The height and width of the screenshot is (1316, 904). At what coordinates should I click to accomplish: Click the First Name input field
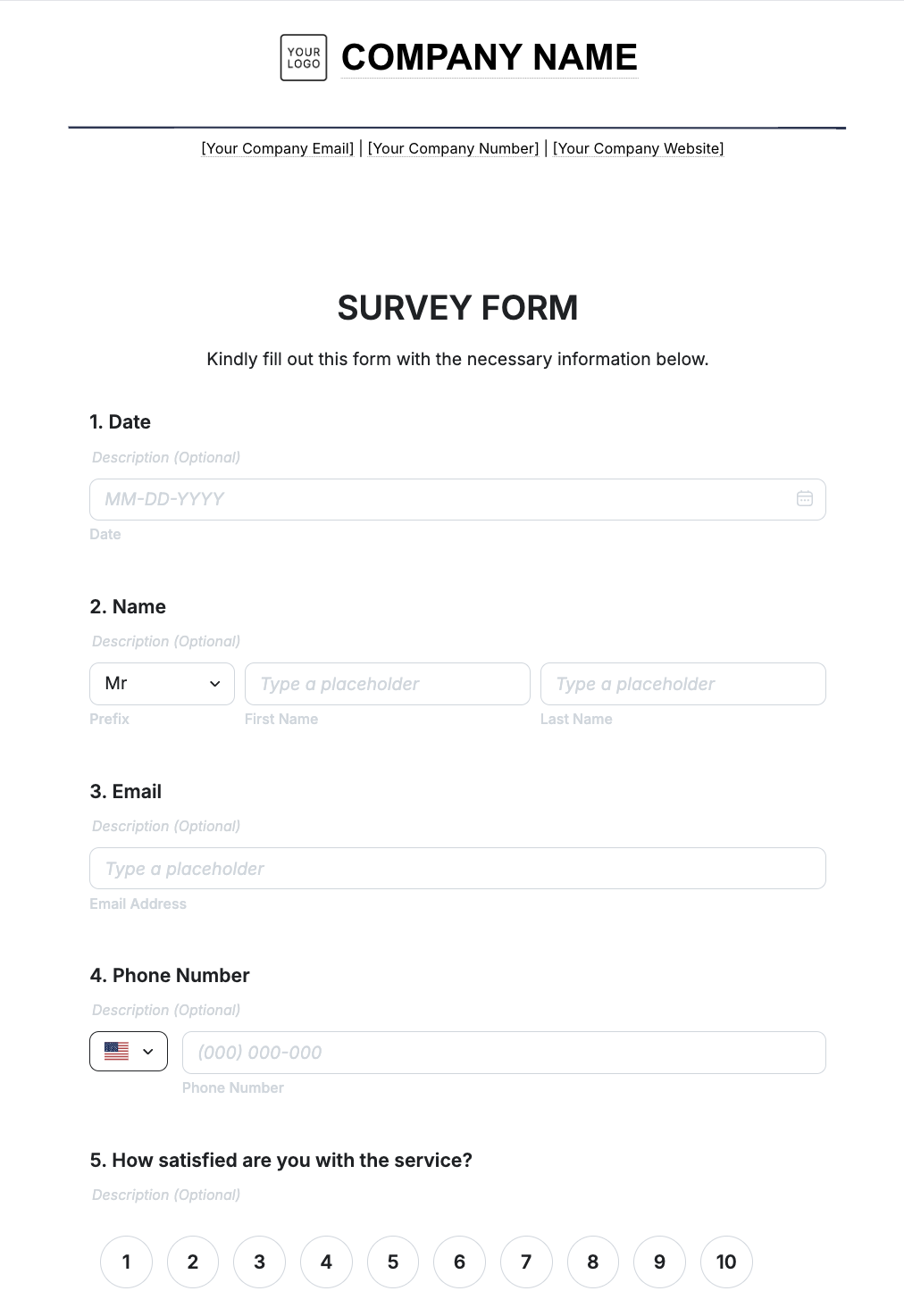point(387,684)
